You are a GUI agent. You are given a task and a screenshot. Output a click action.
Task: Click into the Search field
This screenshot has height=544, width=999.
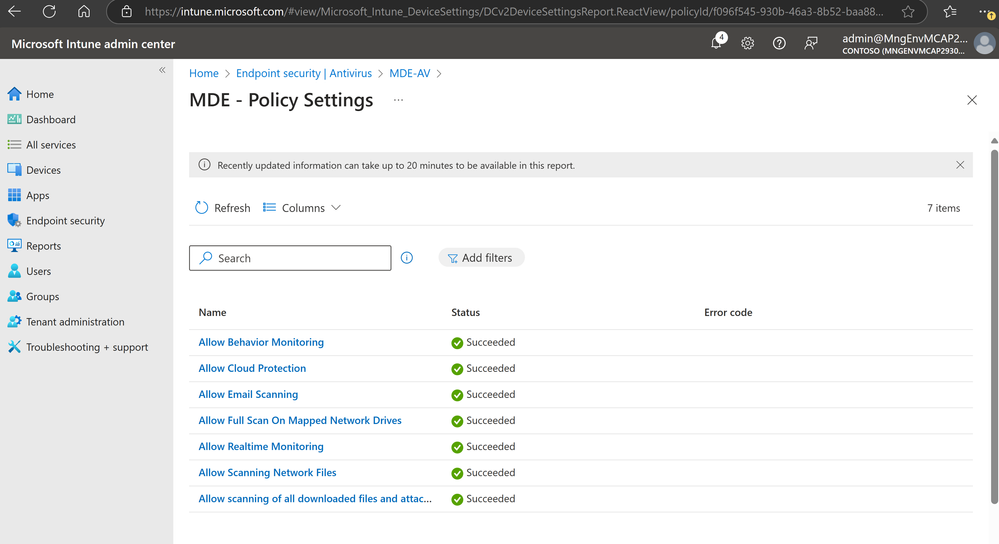point(290,258)
